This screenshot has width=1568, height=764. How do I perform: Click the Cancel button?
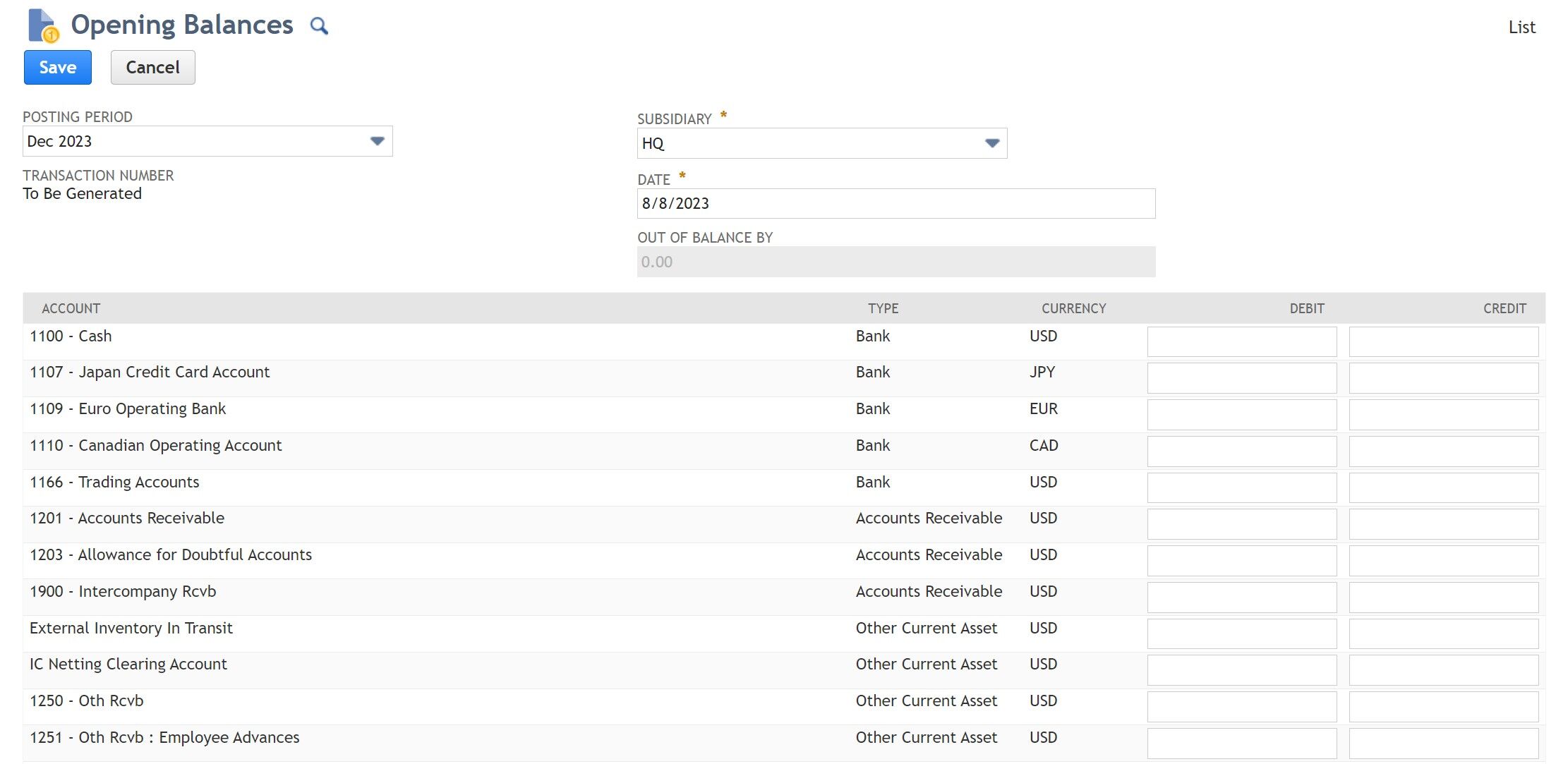point(152,67)
